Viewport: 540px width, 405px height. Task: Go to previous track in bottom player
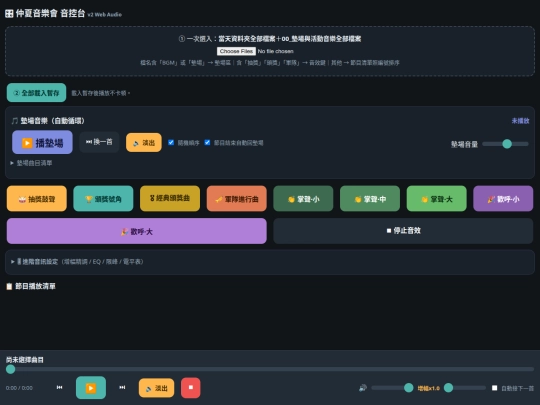60,387
